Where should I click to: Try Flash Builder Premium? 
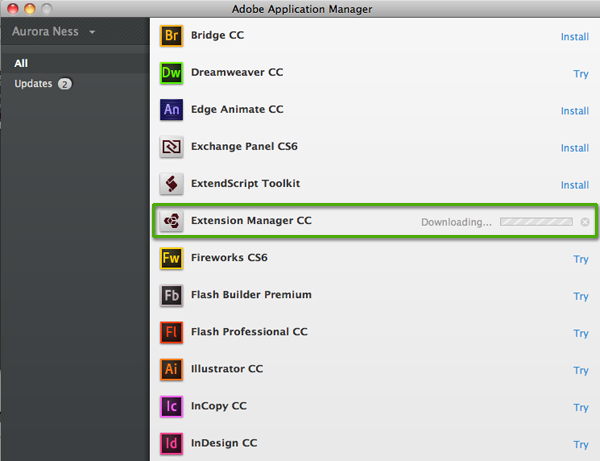coord(581,296)
